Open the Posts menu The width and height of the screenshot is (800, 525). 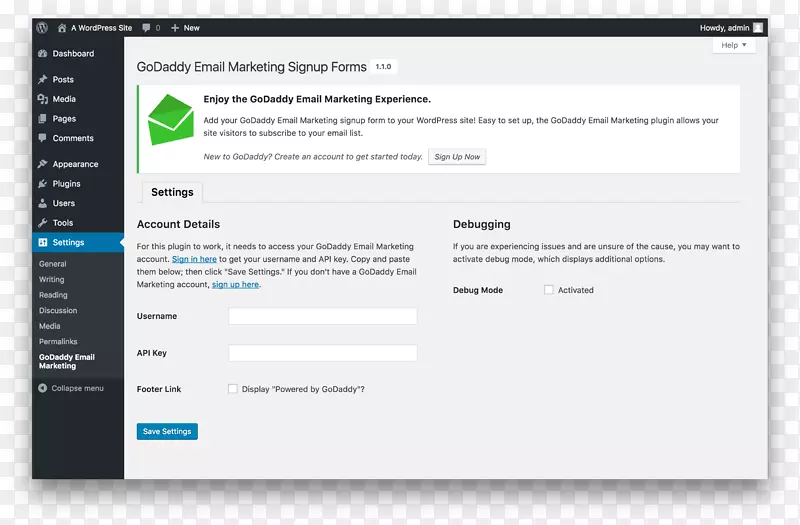click(x=78, y=80)
